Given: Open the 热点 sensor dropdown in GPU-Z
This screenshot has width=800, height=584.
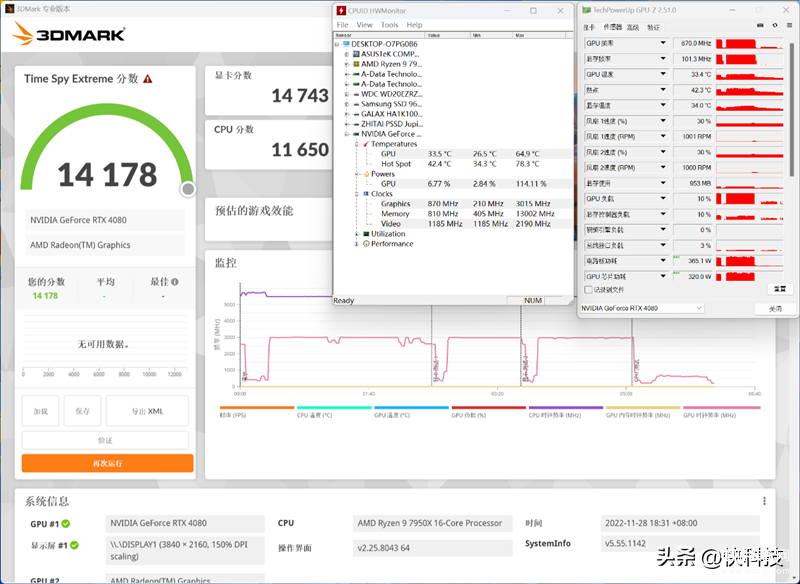Looking at the screenshot, I should [x=663, y=90].
